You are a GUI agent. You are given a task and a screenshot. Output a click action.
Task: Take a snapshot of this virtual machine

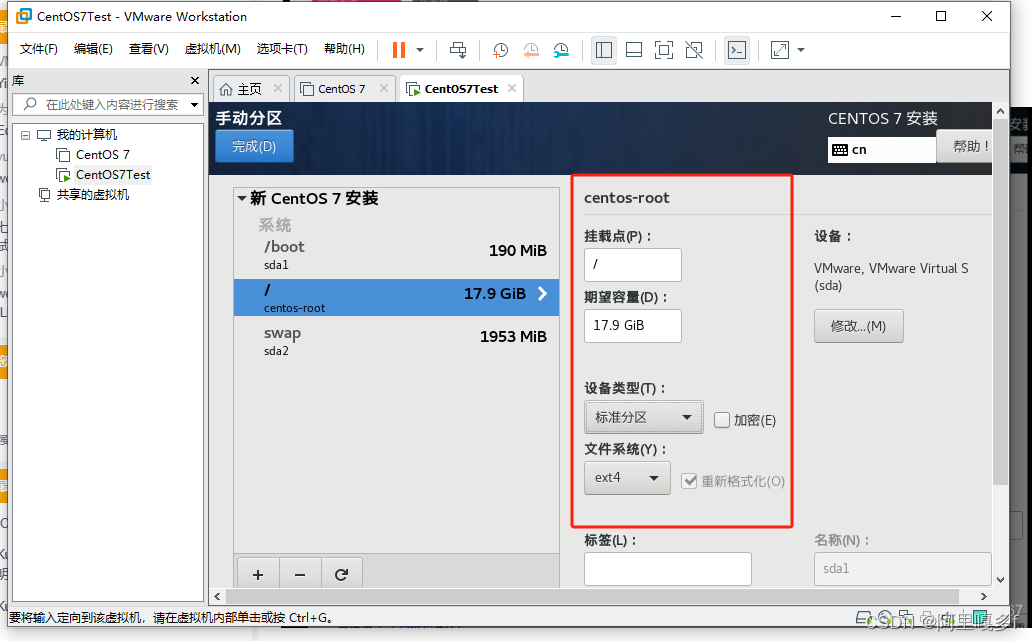pyautogui.click(x=500, y=50)
